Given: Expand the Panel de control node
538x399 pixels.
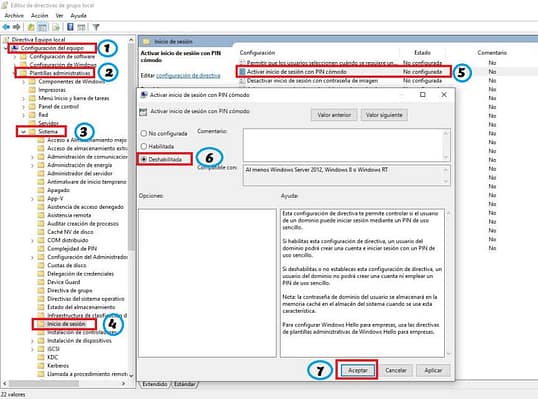Looking at the screenshot, I should (x=23, y=107).
